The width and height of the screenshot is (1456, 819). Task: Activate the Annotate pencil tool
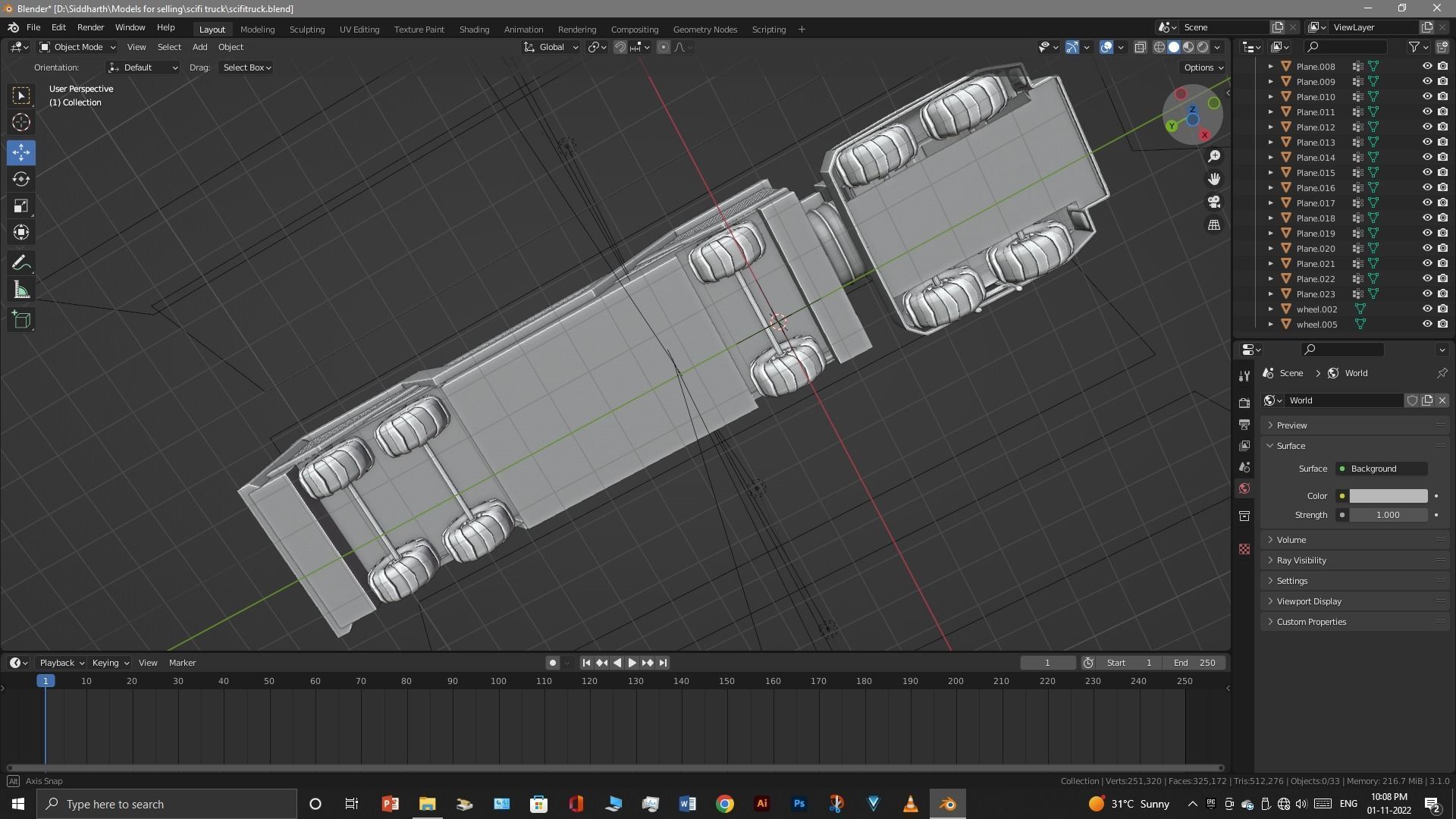click(x=21, y=263)
